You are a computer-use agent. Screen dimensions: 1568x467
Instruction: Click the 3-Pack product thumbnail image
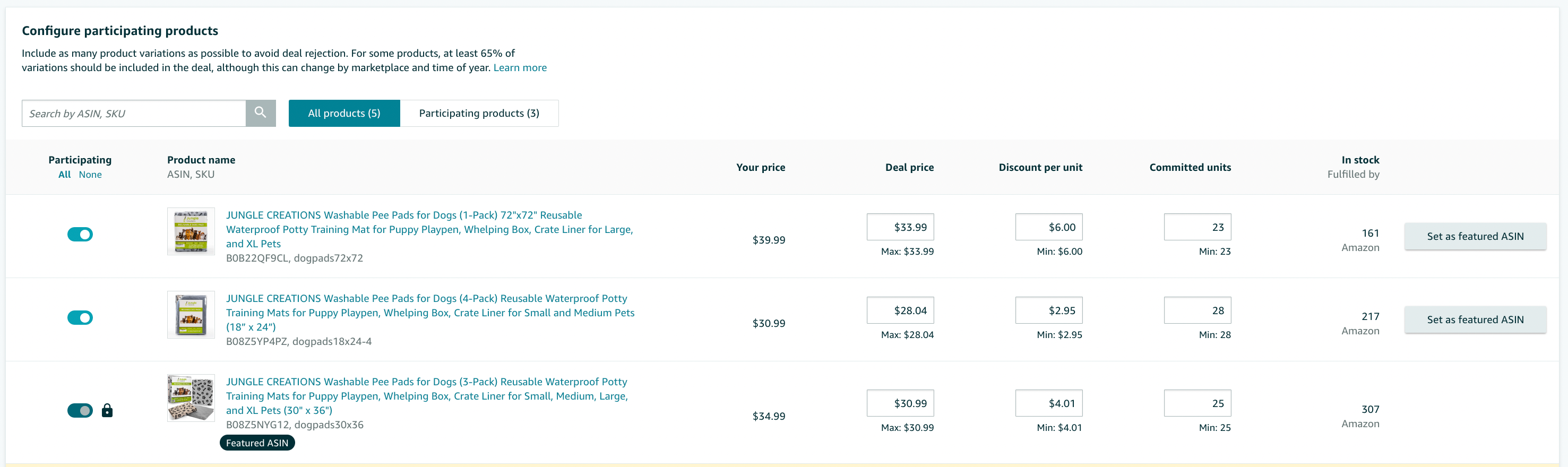pos(191,398)
